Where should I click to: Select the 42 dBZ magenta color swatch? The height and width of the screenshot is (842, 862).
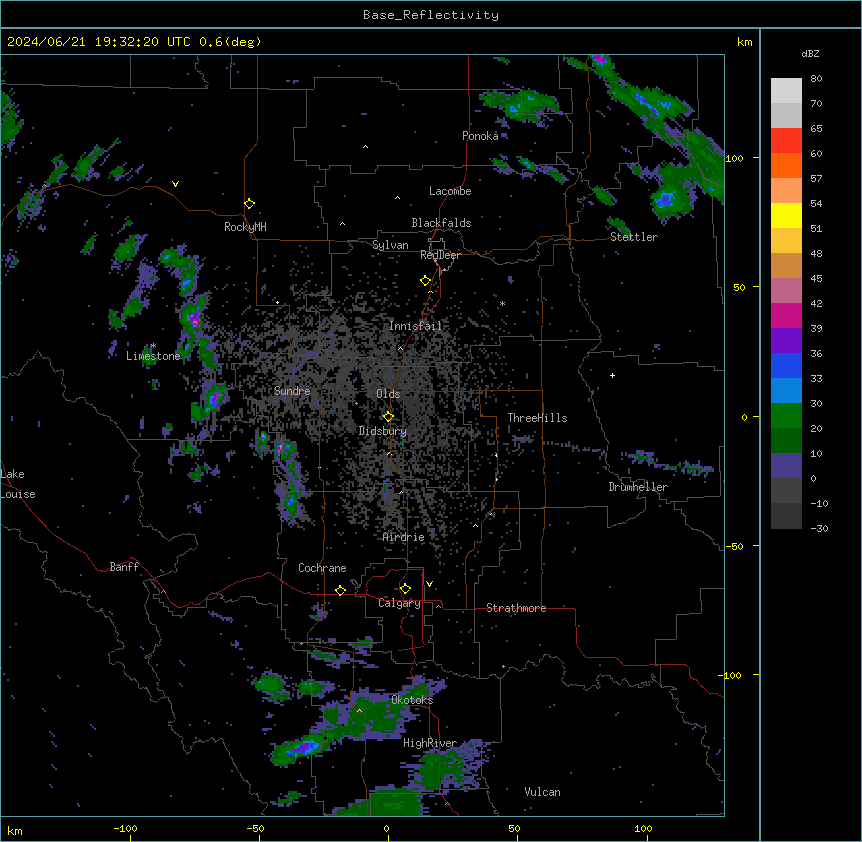pos(786,315)
